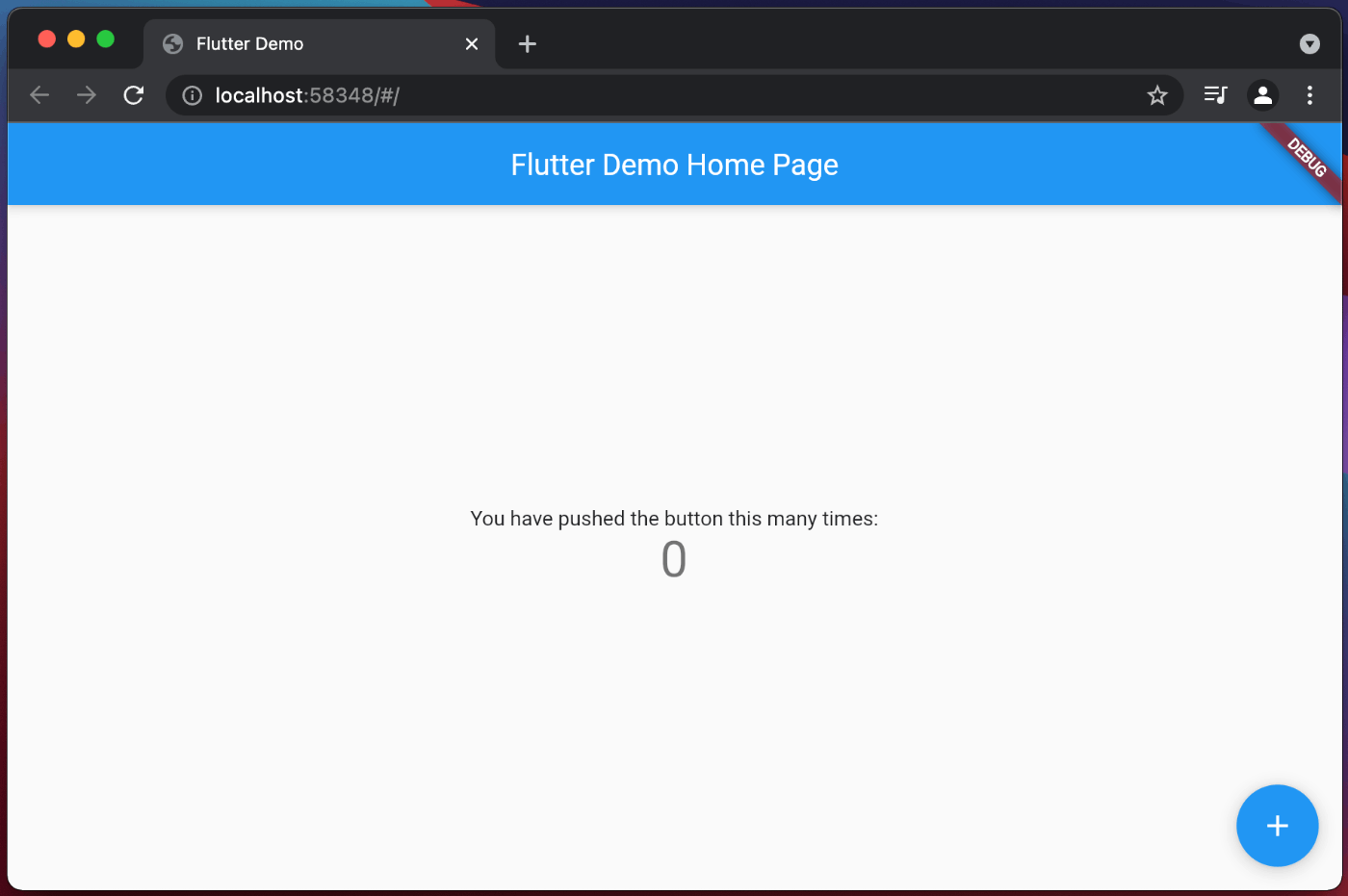Open the Chrome profile avatar
This screenshot has width=1348, height=896.
pyautogui.click(x=1262, y=94)
